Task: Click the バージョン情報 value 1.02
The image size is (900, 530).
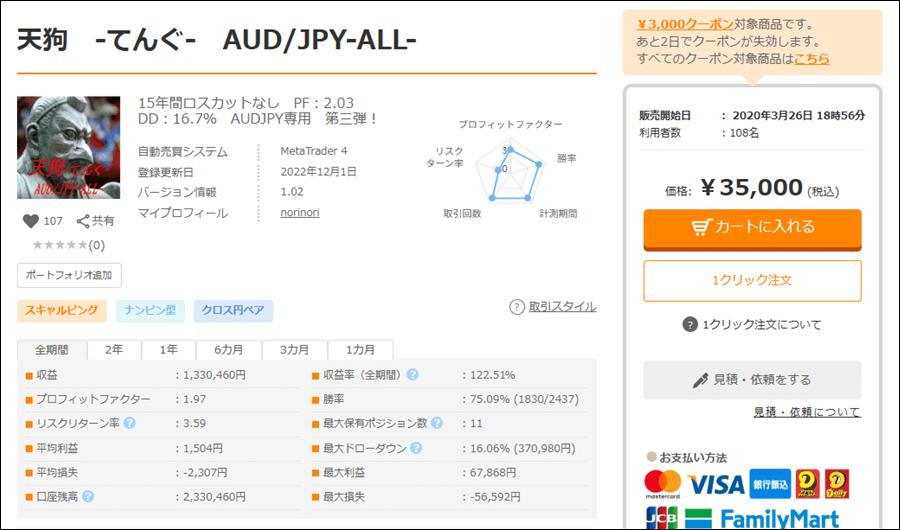Action: pos(292,192)
